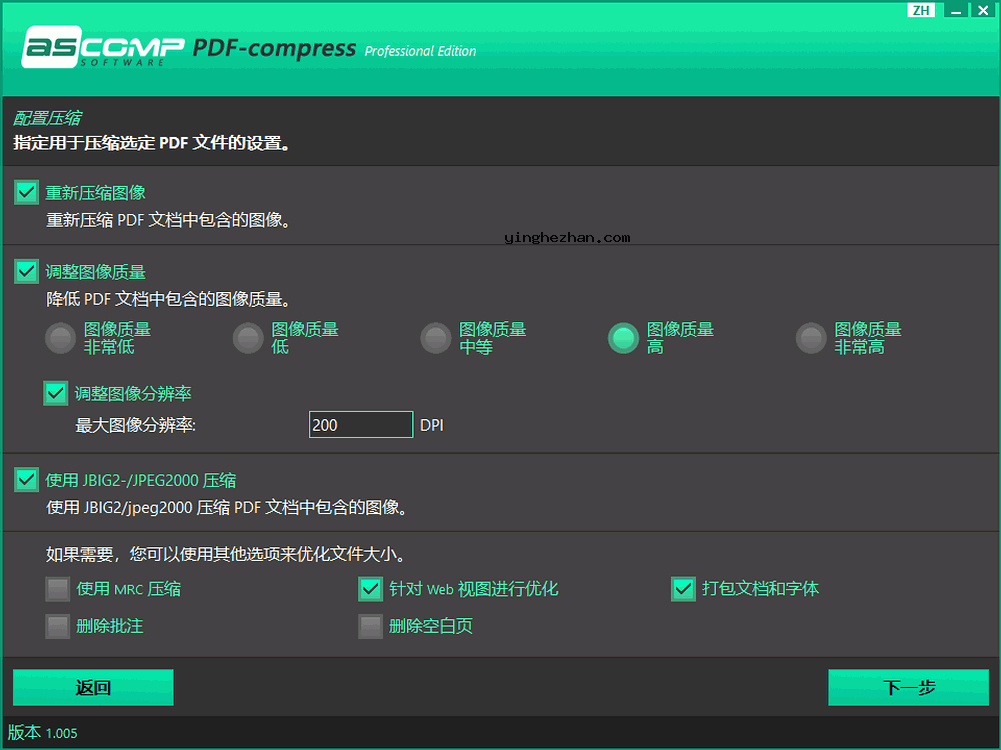Toggle the 调整图像分辨率 checkbox
1001x750 pixels.
point(56,393)
